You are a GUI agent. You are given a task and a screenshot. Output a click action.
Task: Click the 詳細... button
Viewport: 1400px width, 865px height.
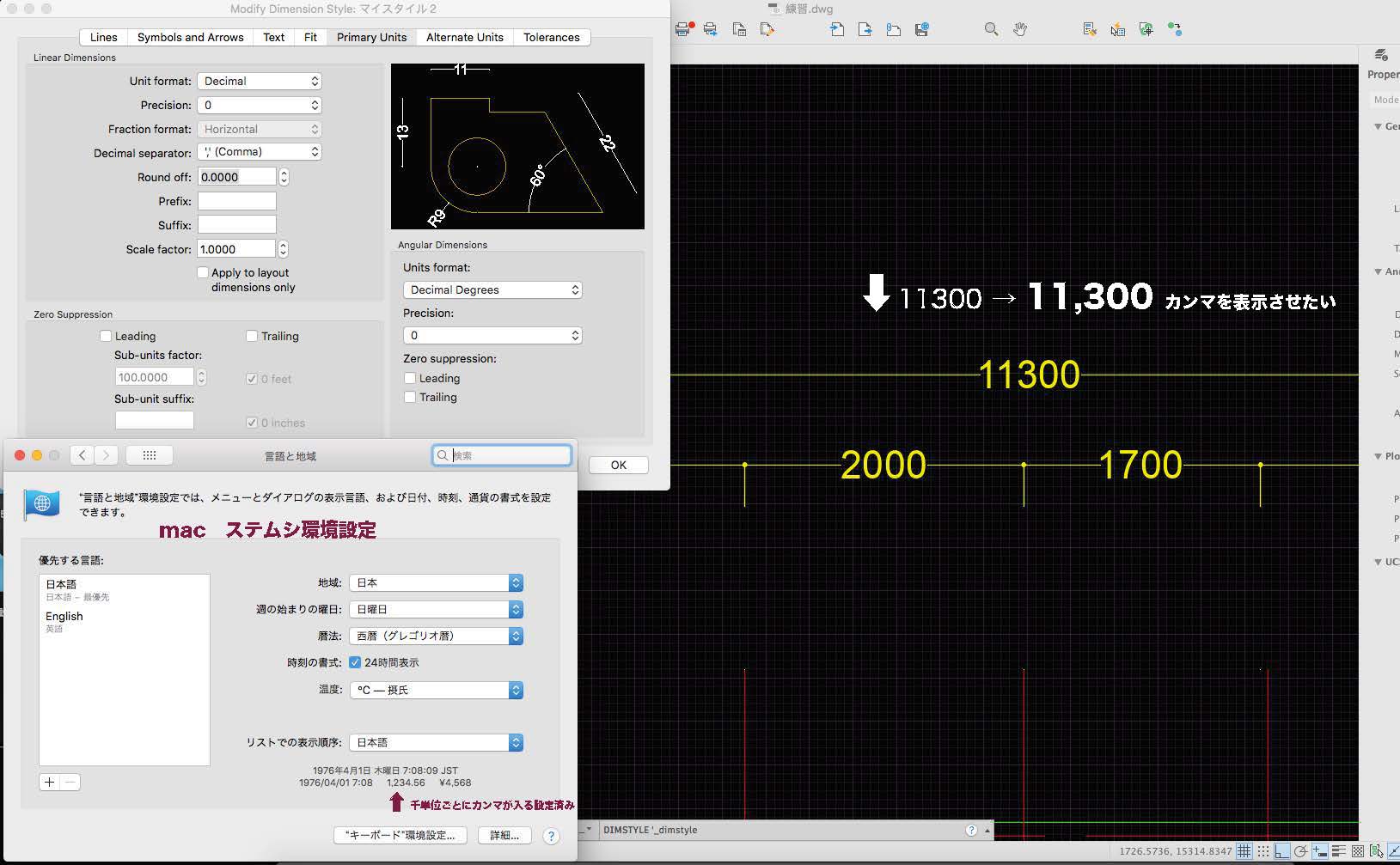click(x=504, y=835)
